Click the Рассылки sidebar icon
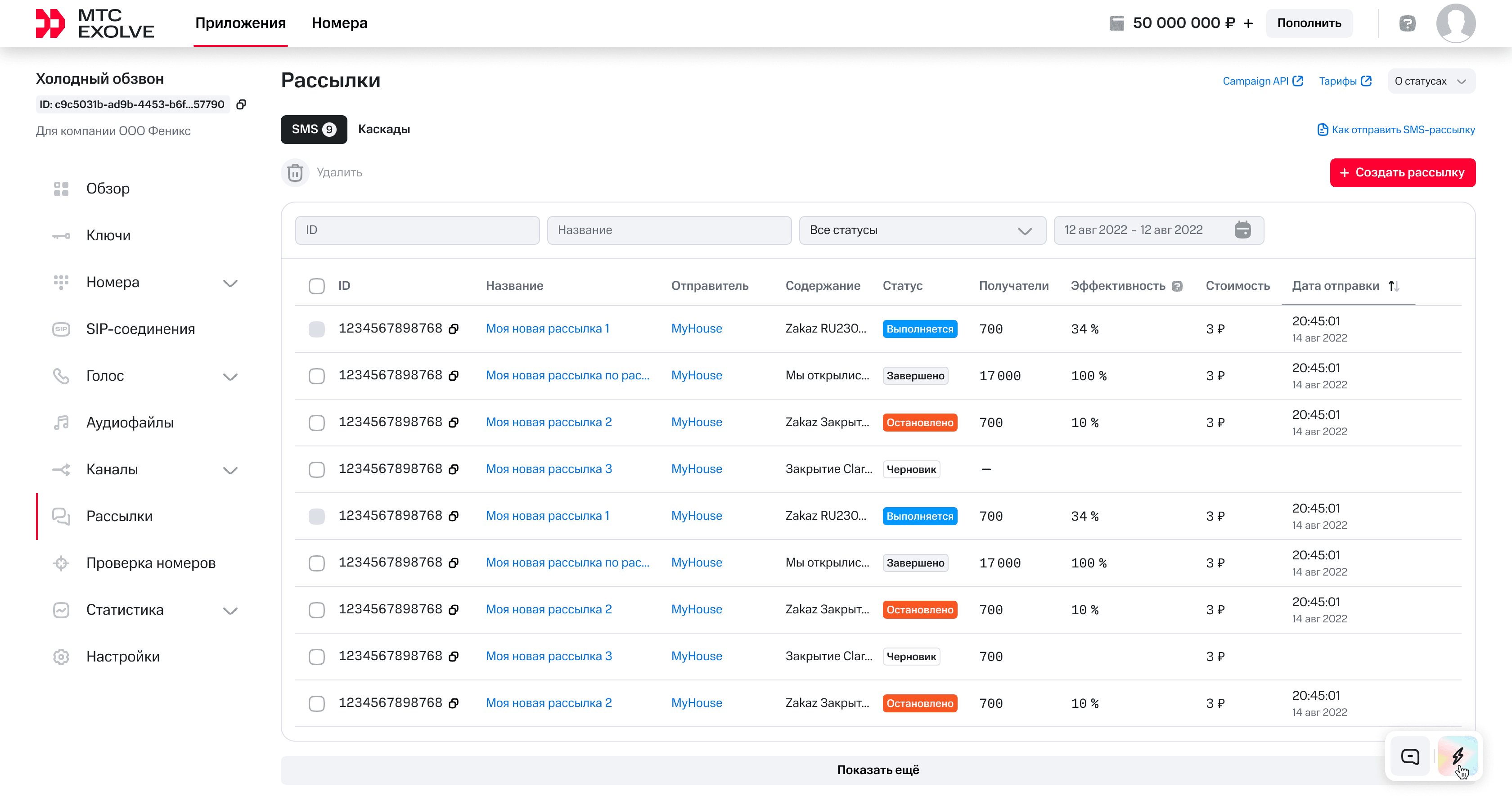This screenshot has width=1512, height=810. 61,516
